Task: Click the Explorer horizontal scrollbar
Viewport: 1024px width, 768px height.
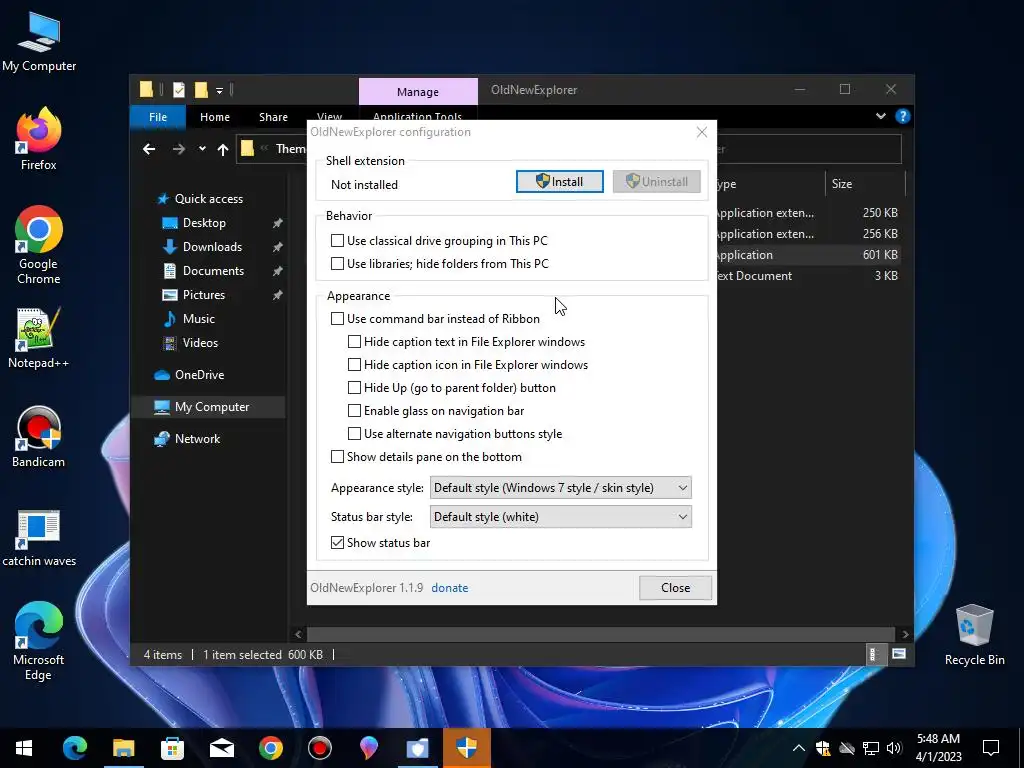Action: click(x=600, y=634)
